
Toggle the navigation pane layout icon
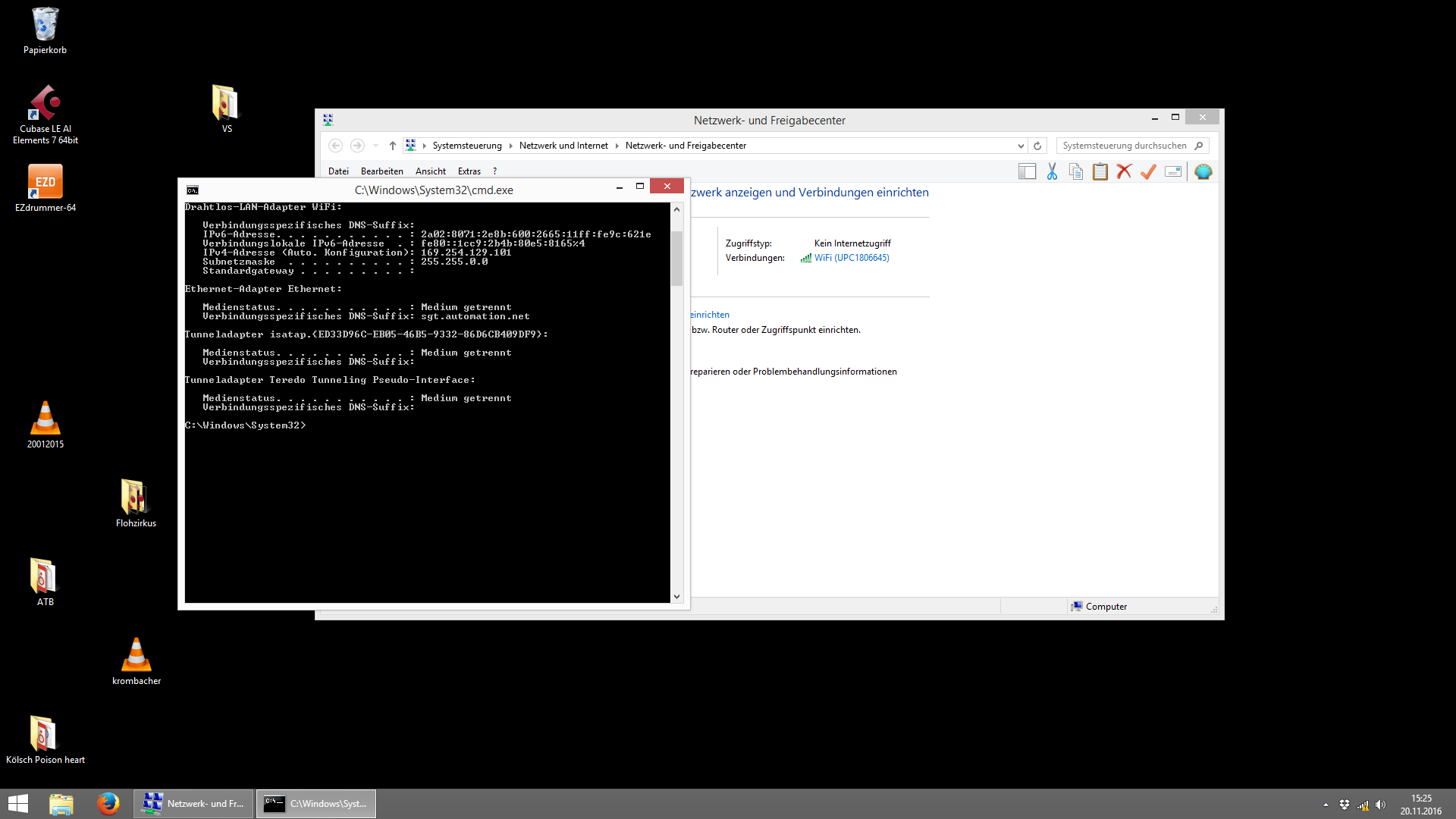point(1027,172)
